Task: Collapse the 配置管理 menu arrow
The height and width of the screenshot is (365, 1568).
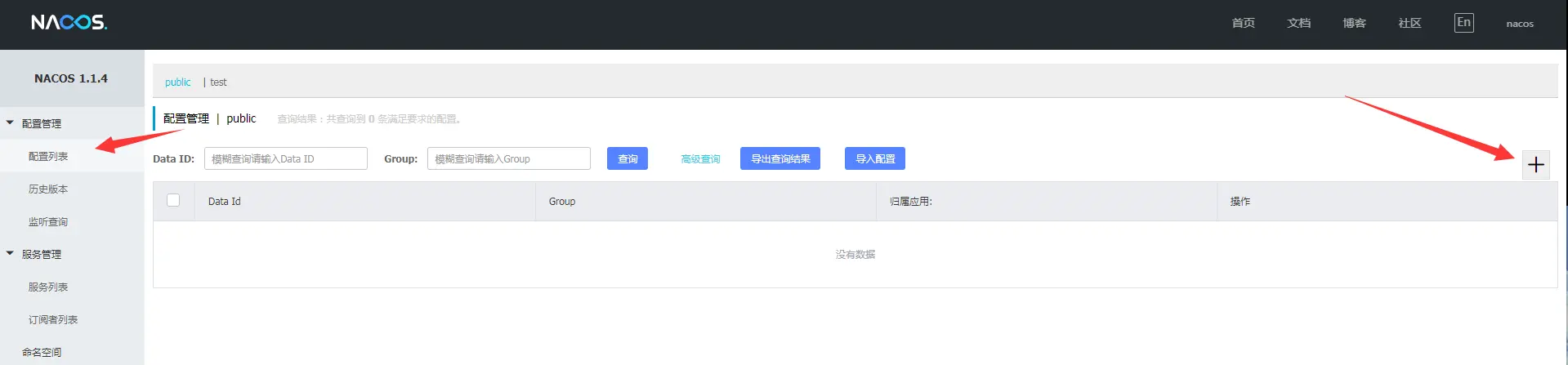Action: 10,123
